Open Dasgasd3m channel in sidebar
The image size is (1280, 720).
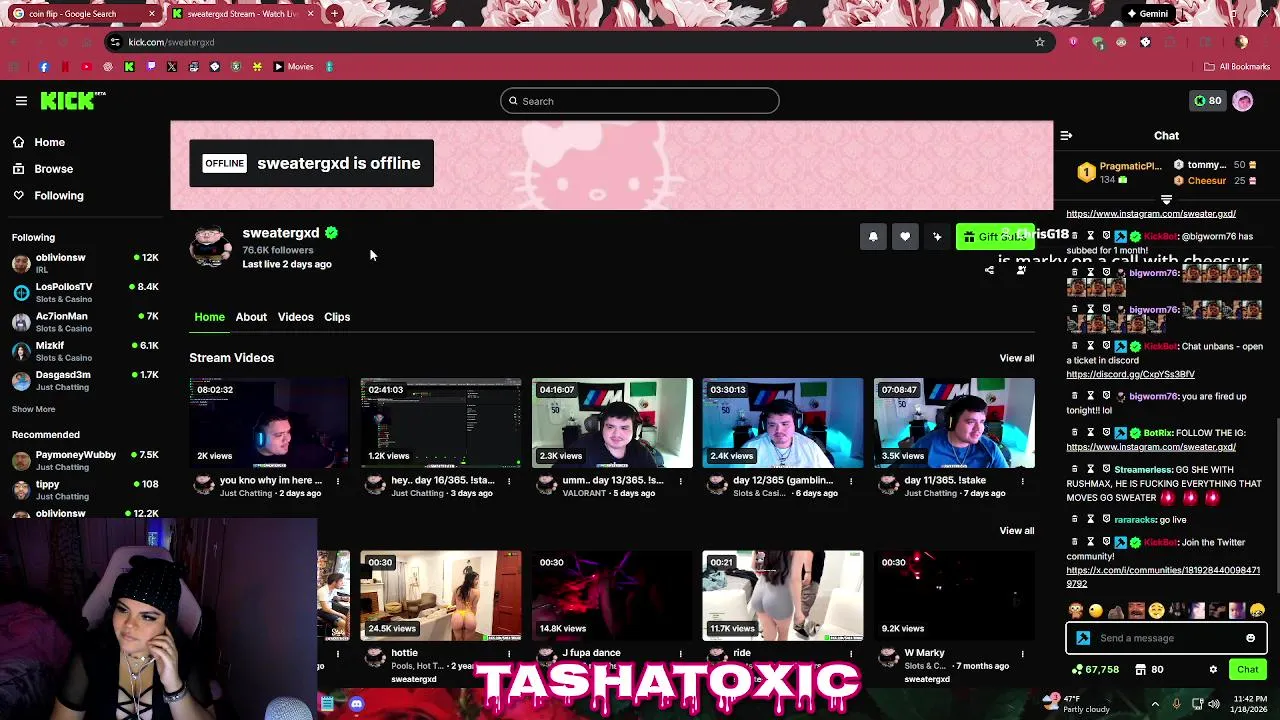85,380
